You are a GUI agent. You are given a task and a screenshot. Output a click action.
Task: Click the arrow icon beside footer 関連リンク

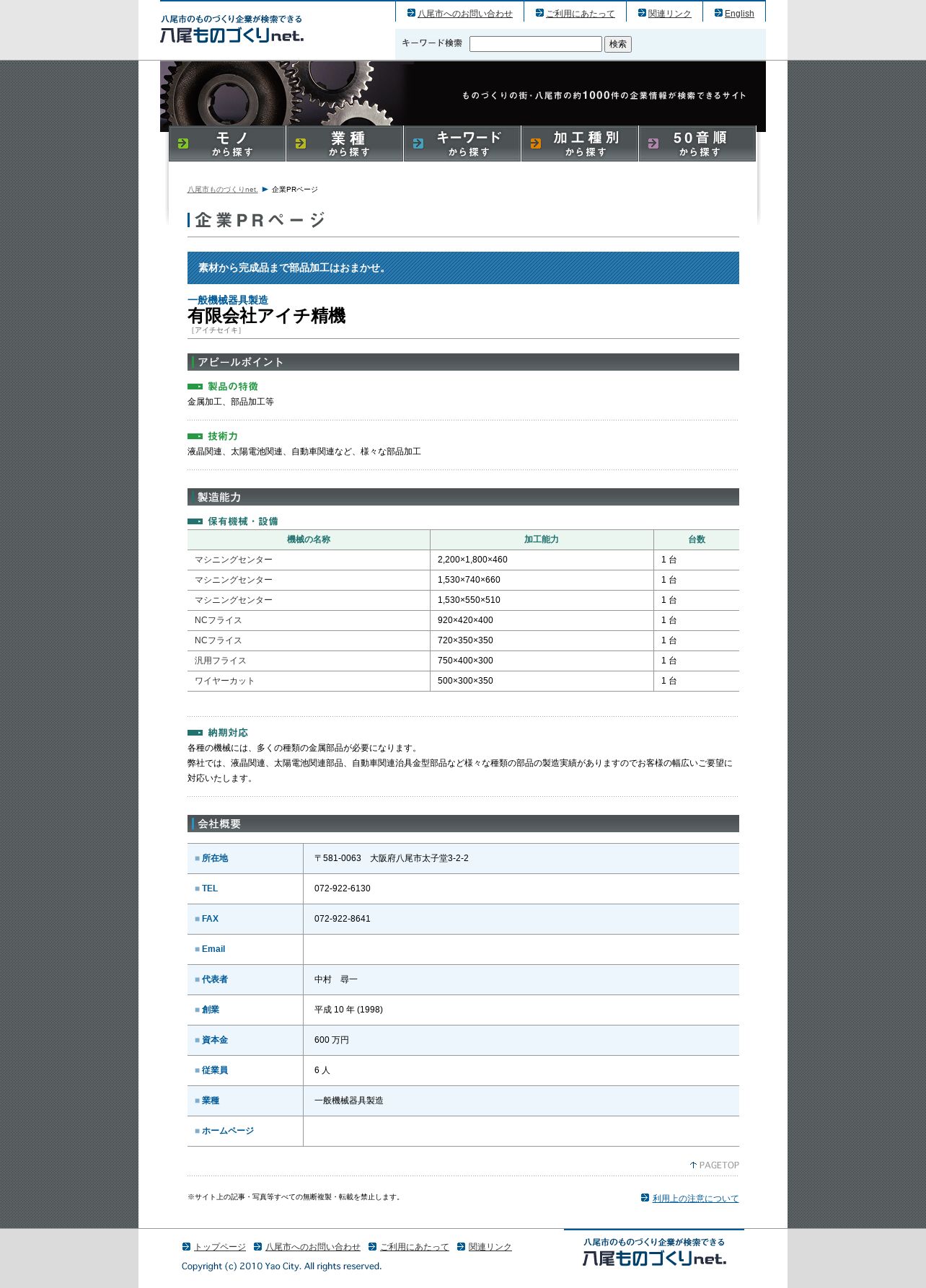[462, 1246]
